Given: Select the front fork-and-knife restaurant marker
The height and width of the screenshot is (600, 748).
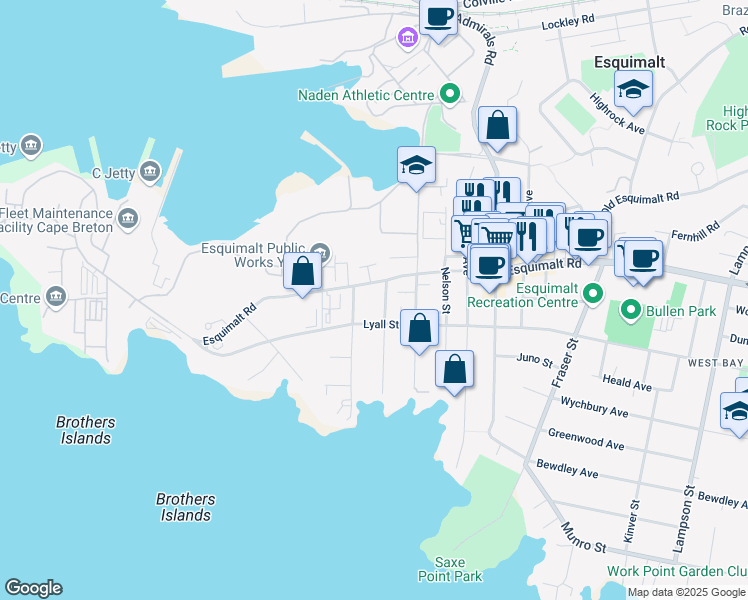Looking at the screenshot, I should 528,238.
